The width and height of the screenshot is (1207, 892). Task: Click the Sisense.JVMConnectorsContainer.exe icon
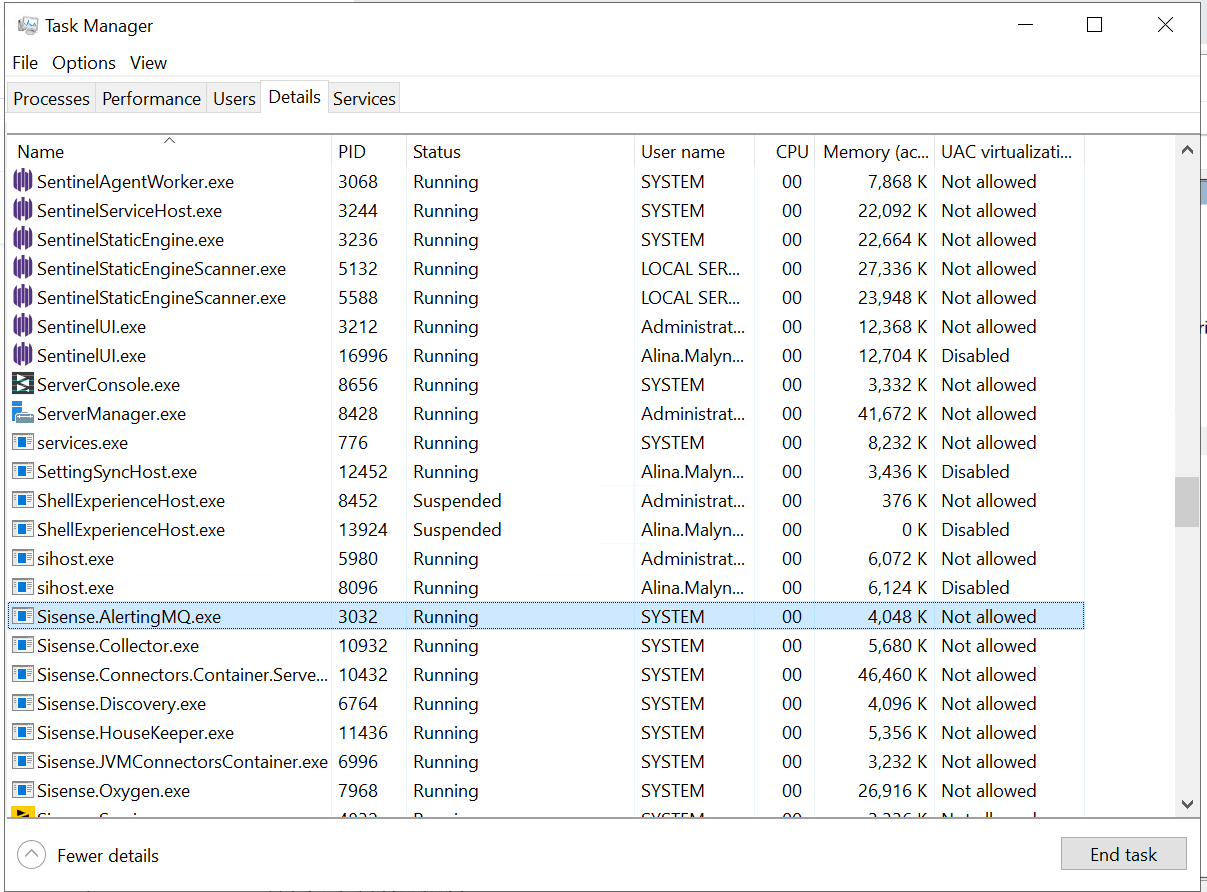[x=22, y=761]
